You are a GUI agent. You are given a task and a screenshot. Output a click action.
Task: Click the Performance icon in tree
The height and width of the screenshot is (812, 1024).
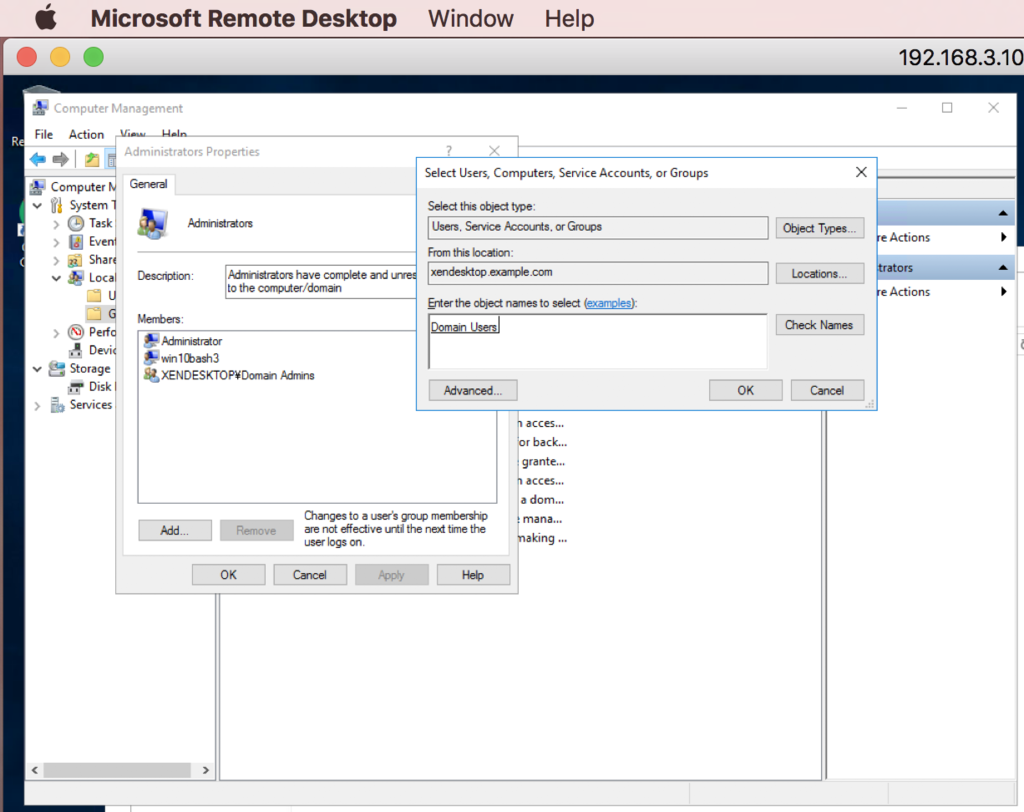[x=76, y=332]
